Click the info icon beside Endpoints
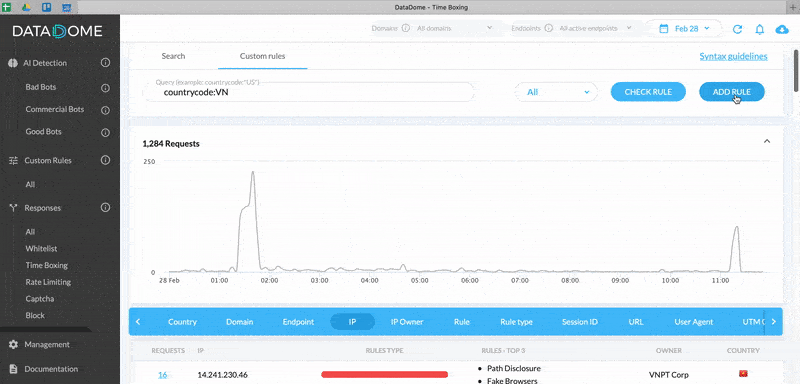This screenshot has height=384, width=800. click(x=548, y=29)
